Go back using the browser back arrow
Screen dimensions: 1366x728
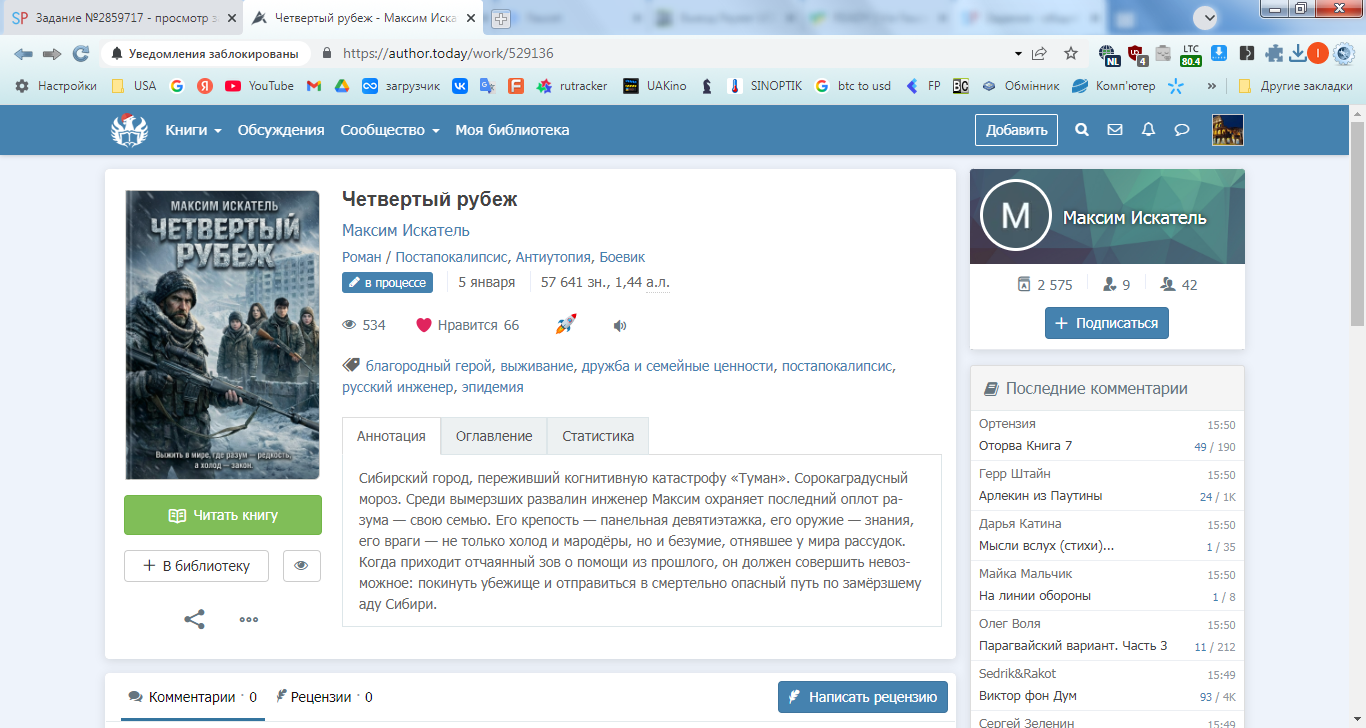point(23,53)
